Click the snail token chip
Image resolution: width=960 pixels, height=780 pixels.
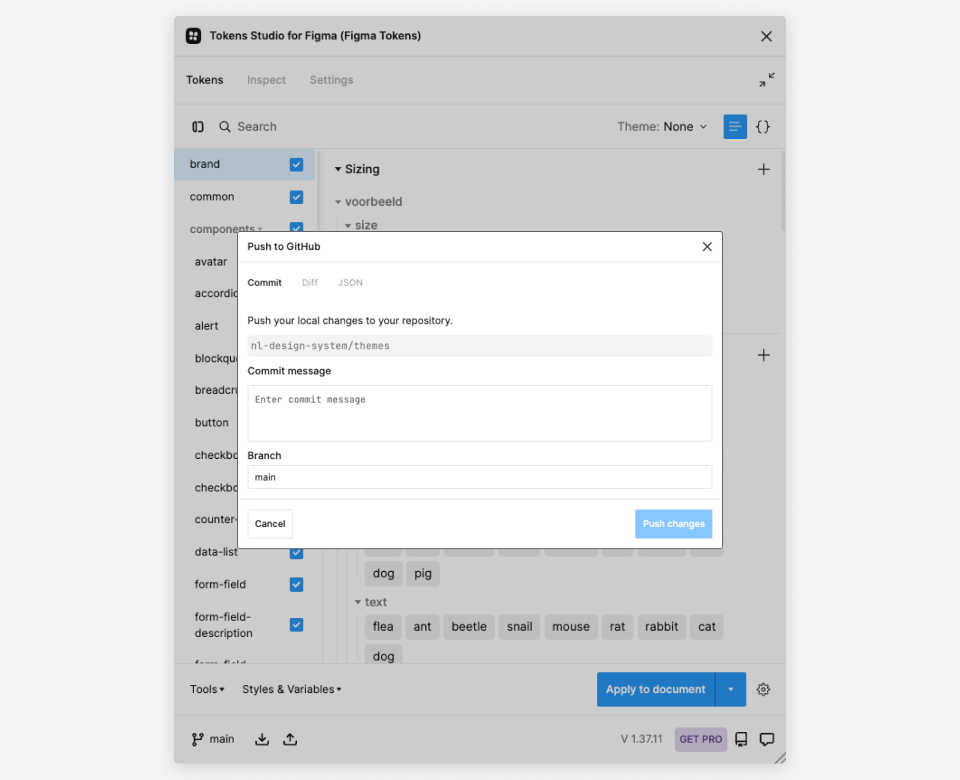(519, 626)
